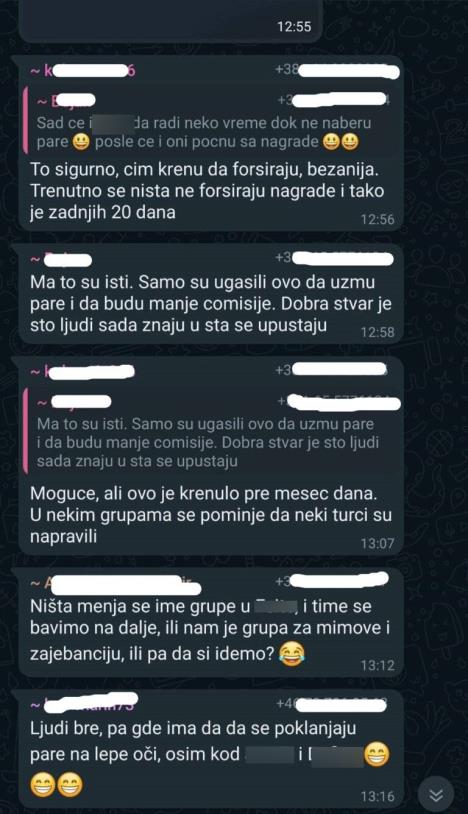Tap the scroll-to-bottom double chevron button
Screen dimensions: 468x814
pos(436,794)
